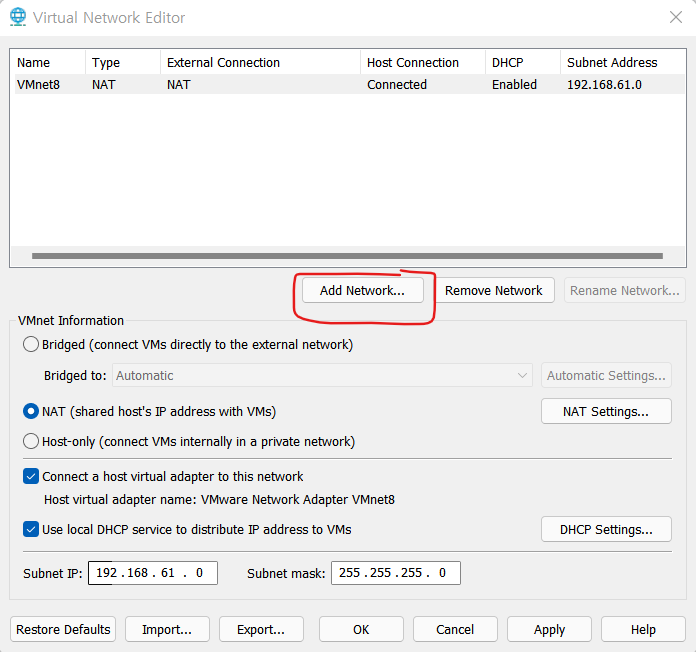Sort by the Name column header
Screen dimensions: 696x652
(48, 63)
